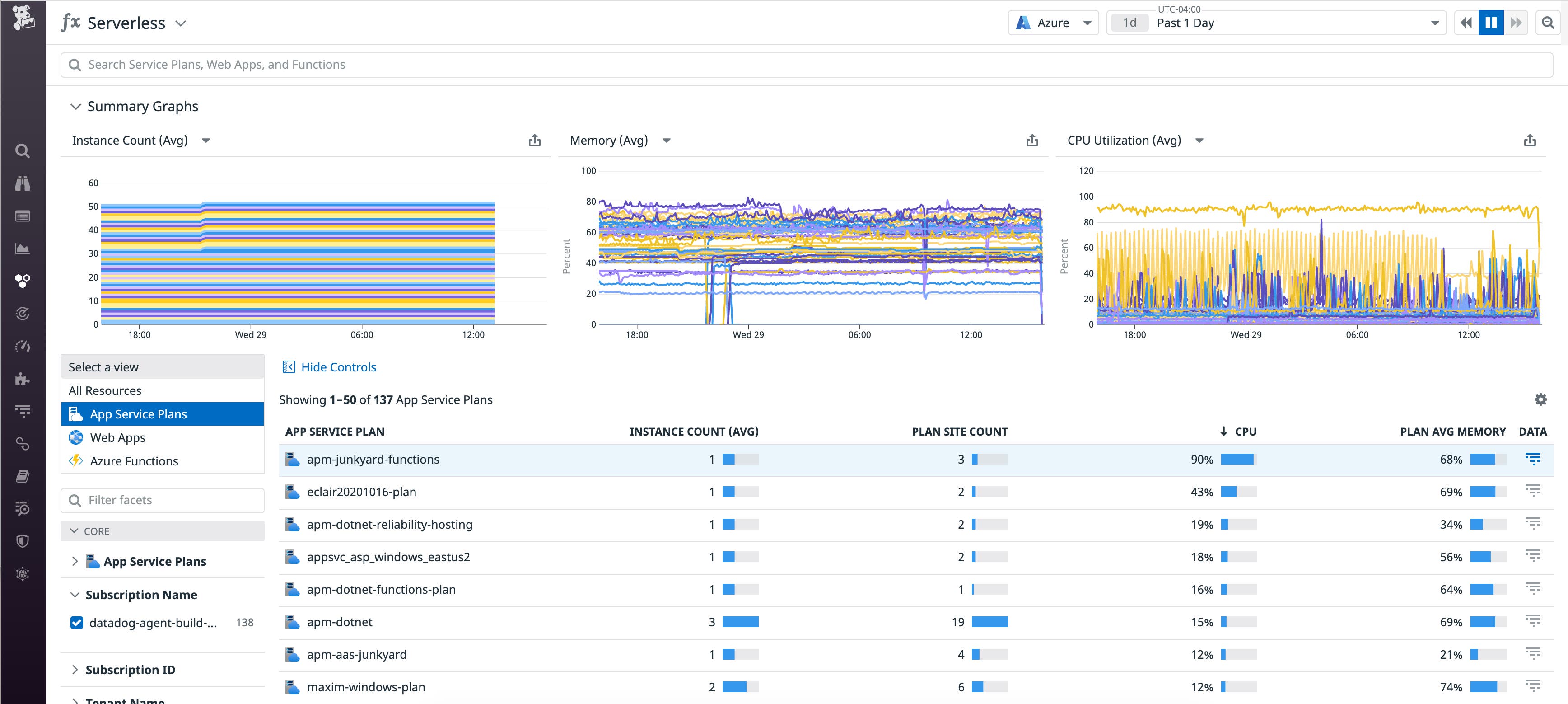Click the Notebooks book icon in sidebar
Image resolution: width=1568 pixels, height=704 pixels.
(23, 476)
